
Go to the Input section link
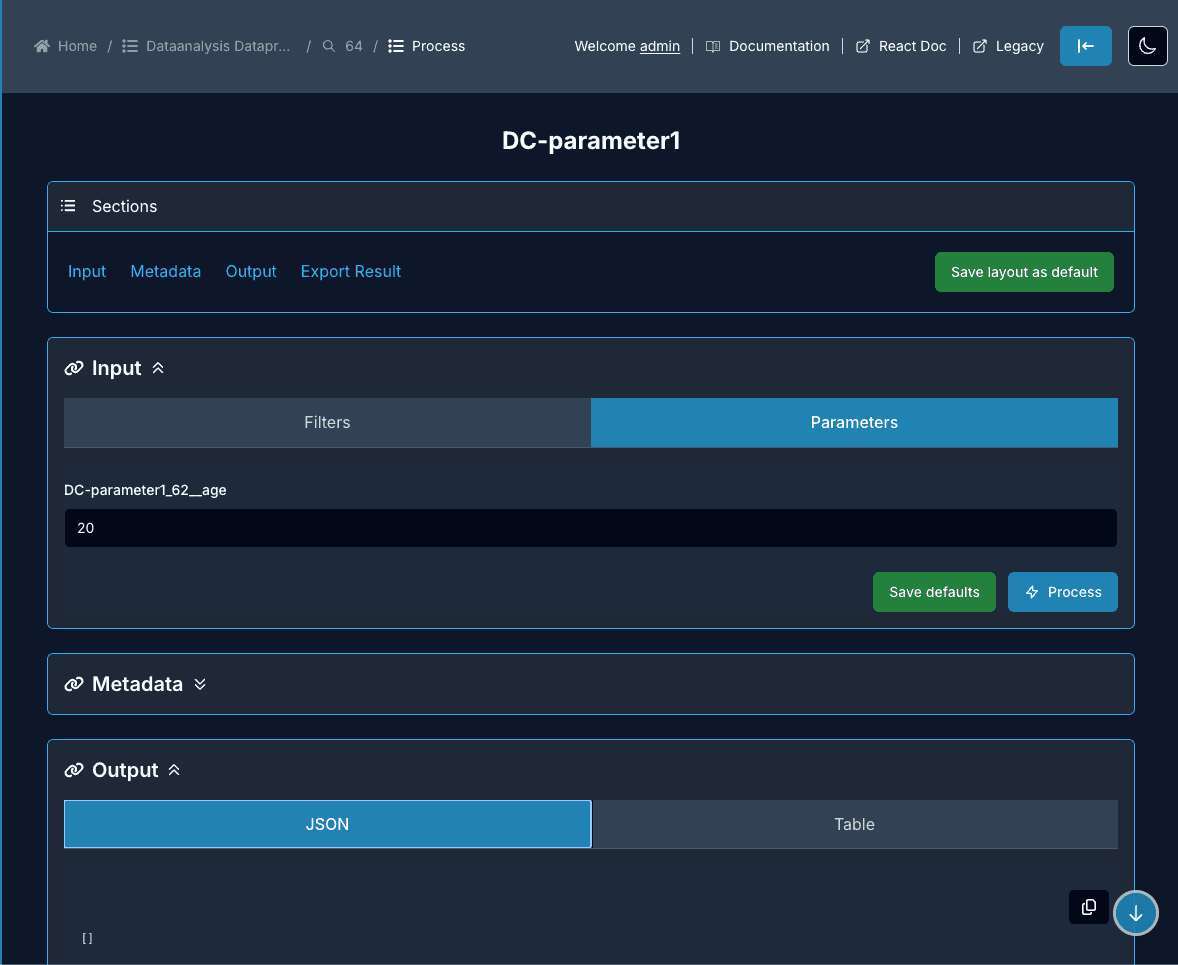[87, 271]
